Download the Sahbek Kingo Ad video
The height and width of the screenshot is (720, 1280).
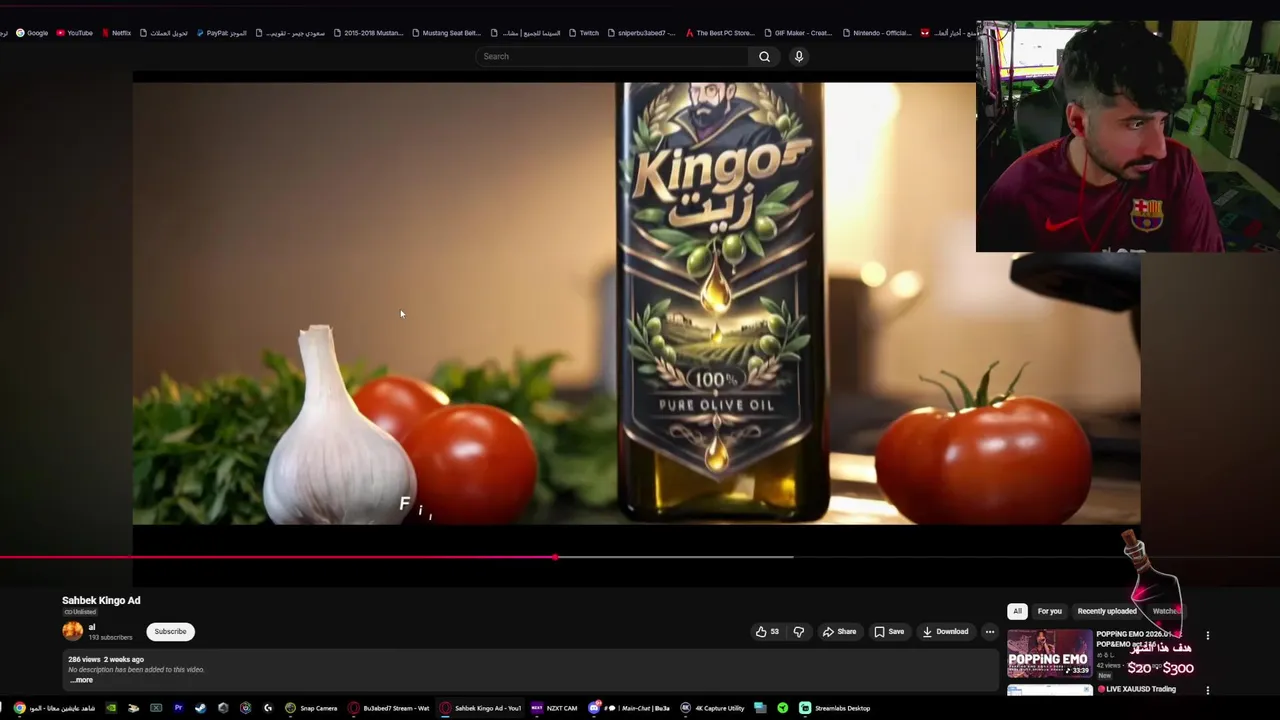tap(945, 632)
